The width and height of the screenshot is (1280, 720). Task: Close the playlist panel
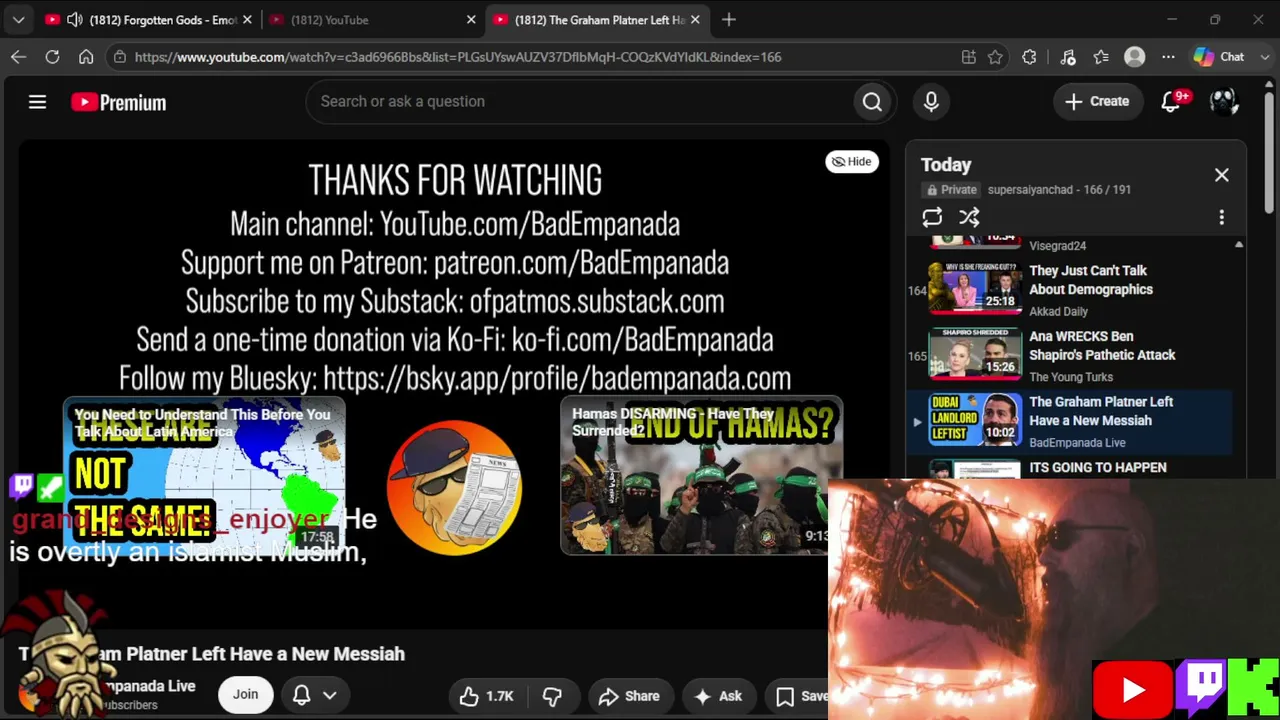1221,175
